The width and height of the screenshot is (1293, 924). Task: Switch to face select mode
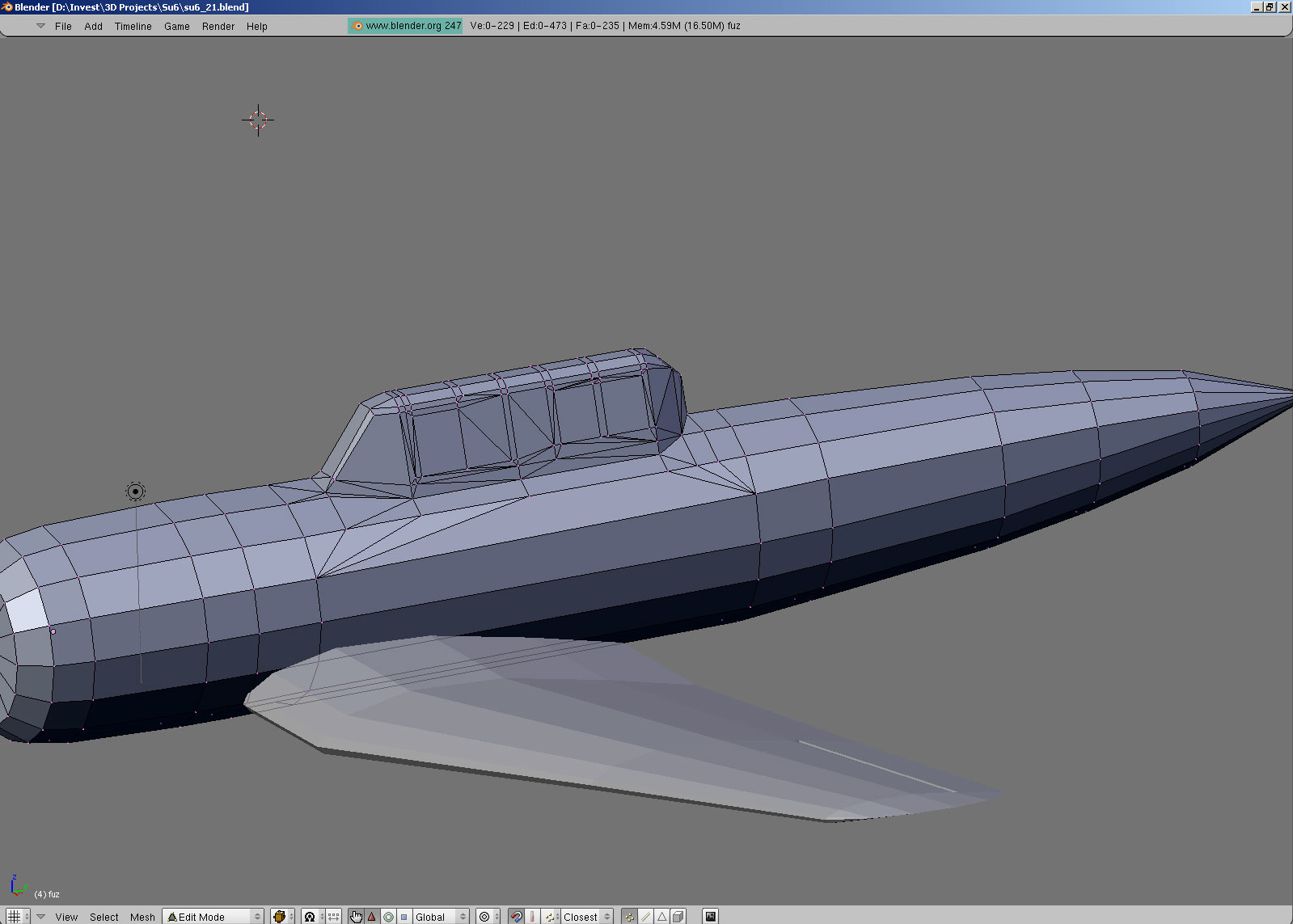(x=662, y=917)
